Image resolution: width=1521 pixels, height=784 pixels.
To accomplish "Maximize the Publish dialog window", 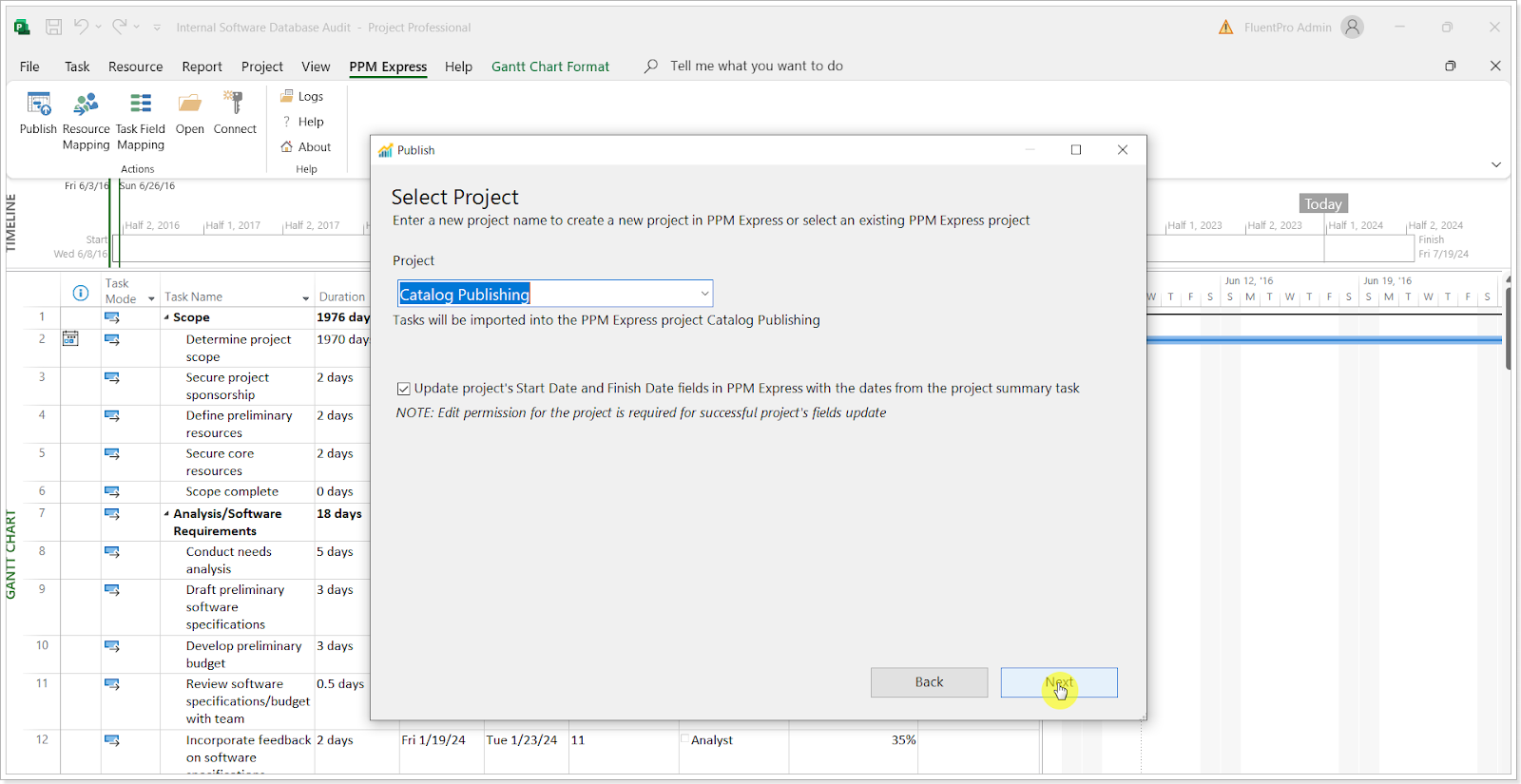I will 1076,150.
